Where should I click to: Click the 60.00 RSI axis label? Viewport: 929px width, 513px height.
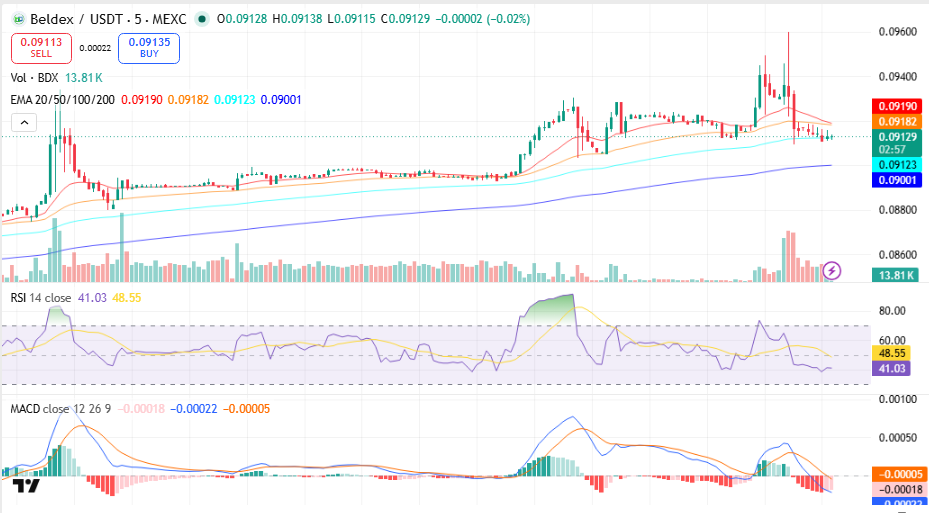(x=892, y=340)
